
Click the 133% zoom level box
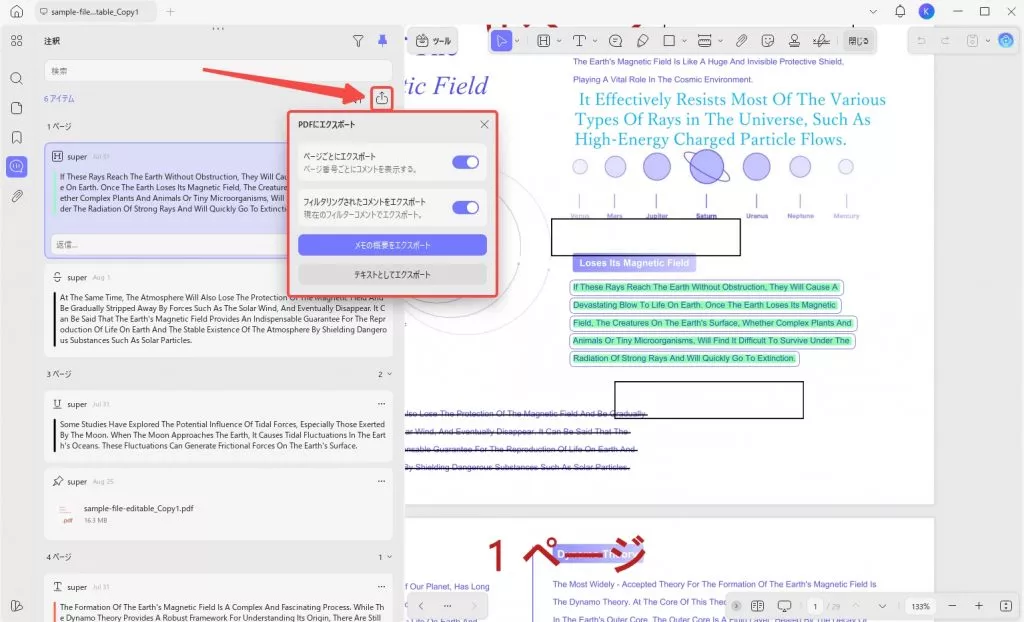[920, 606]
